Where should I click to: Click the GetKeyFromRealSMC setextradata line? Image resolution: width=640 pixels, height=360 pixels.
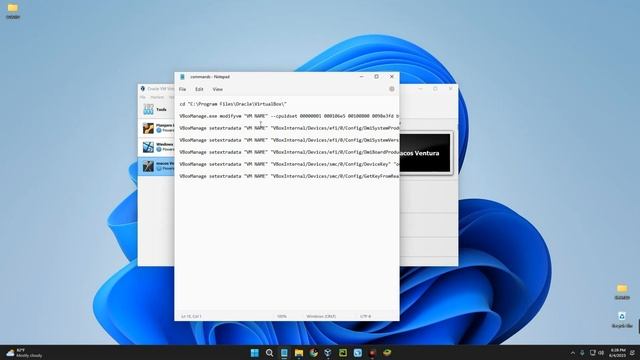click(x=289, y=176)
